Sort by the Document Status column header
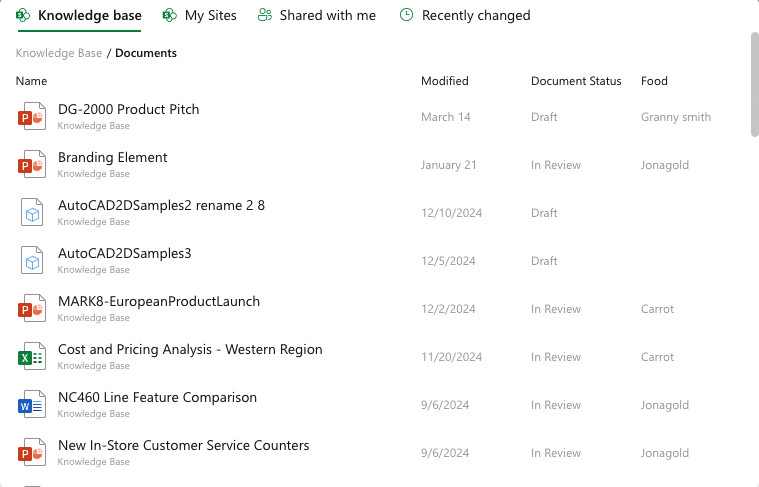Screen dimensions: 759x487 (x=576, y=81)
